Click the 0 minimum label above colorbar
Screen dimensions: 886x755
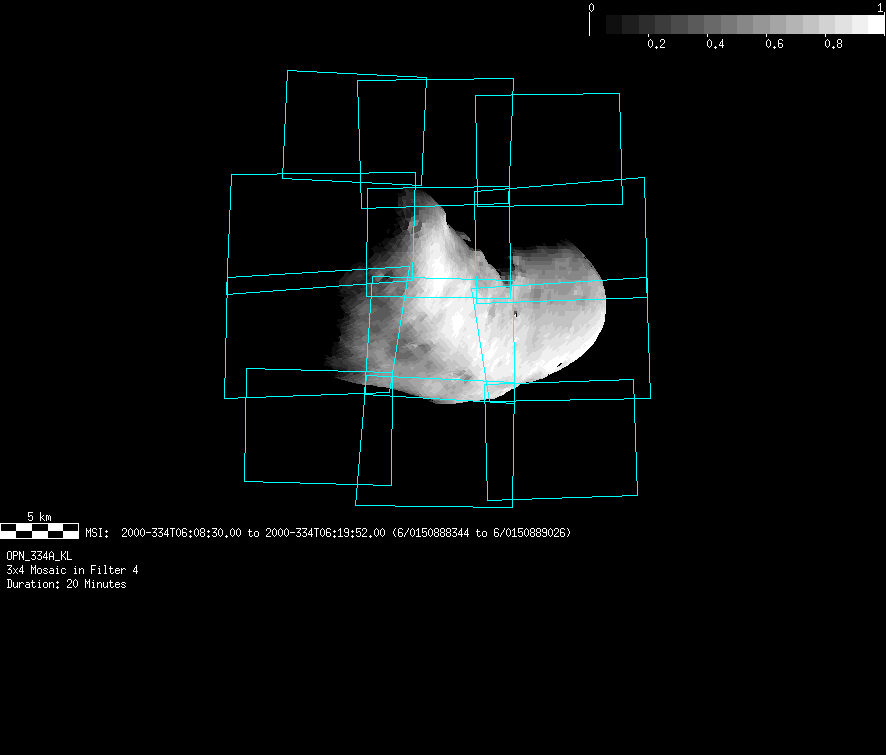(591, 8)
